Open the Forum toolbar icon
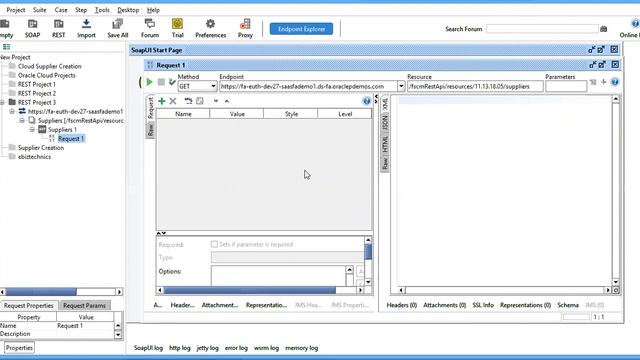This screenshot has height=360, width=640. click(150, 28)
